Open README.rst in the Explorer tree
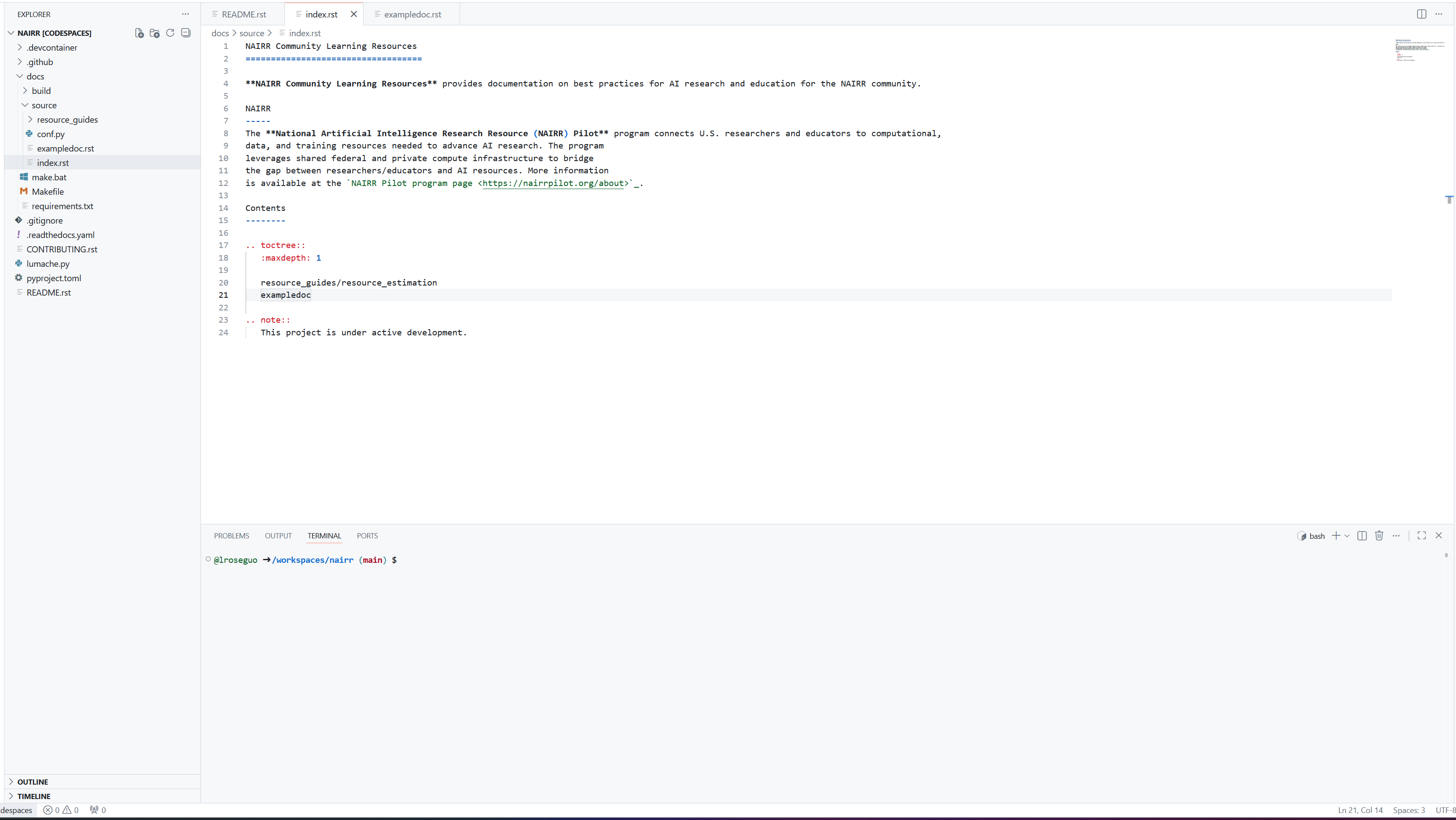Image resolution: width=1456 pixels, height=820 pixels. 48,292
